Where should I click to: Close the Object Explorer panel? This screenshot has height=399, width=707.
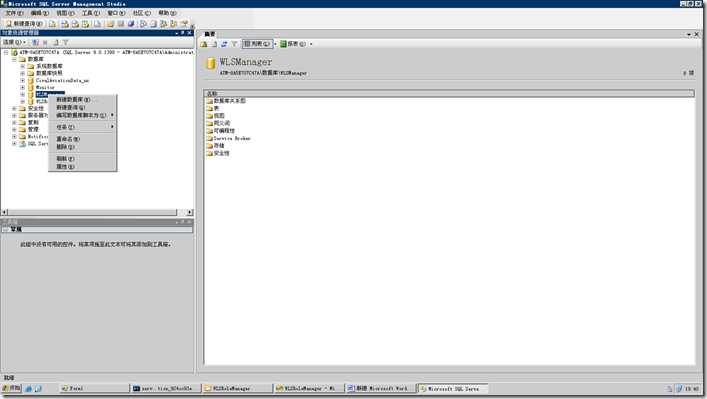tap(189, 33)
